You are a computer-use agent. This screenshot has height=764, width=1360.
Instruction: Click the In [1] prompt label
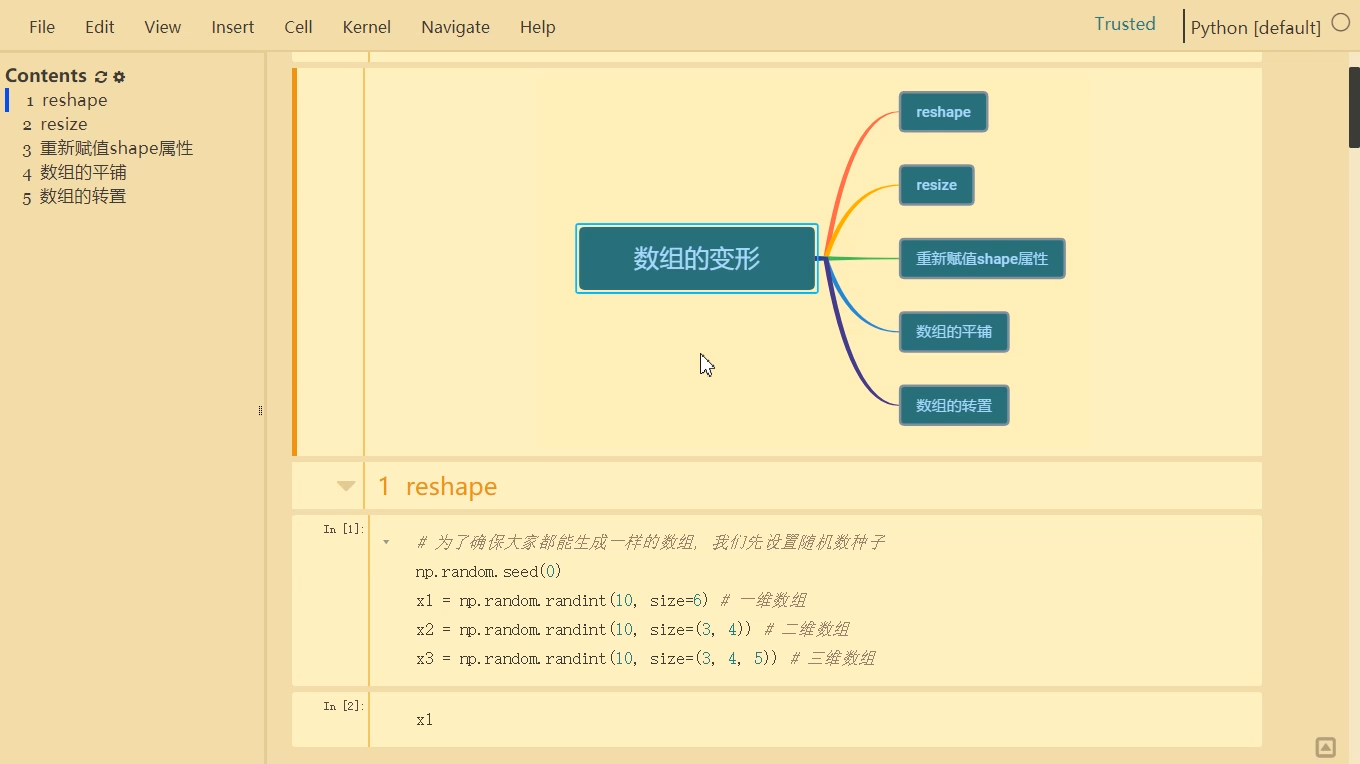(344, 529)
